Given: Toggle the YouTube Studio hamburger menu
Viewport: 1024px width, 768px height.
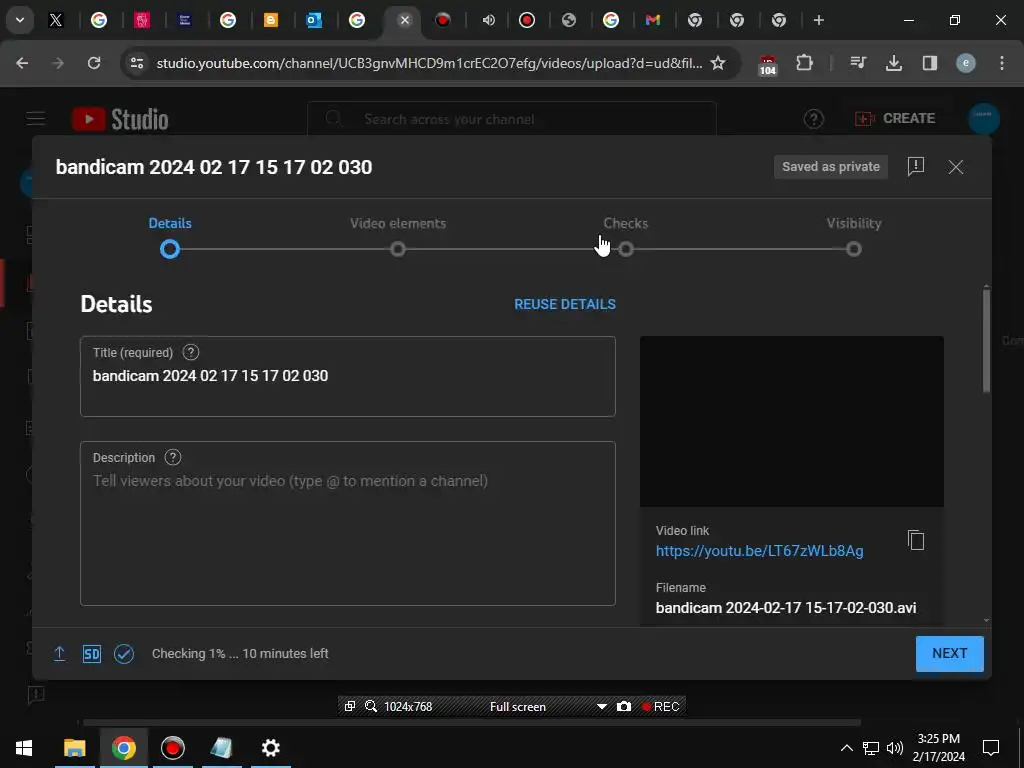Looking at the screenshot, I should click(36, 119).
